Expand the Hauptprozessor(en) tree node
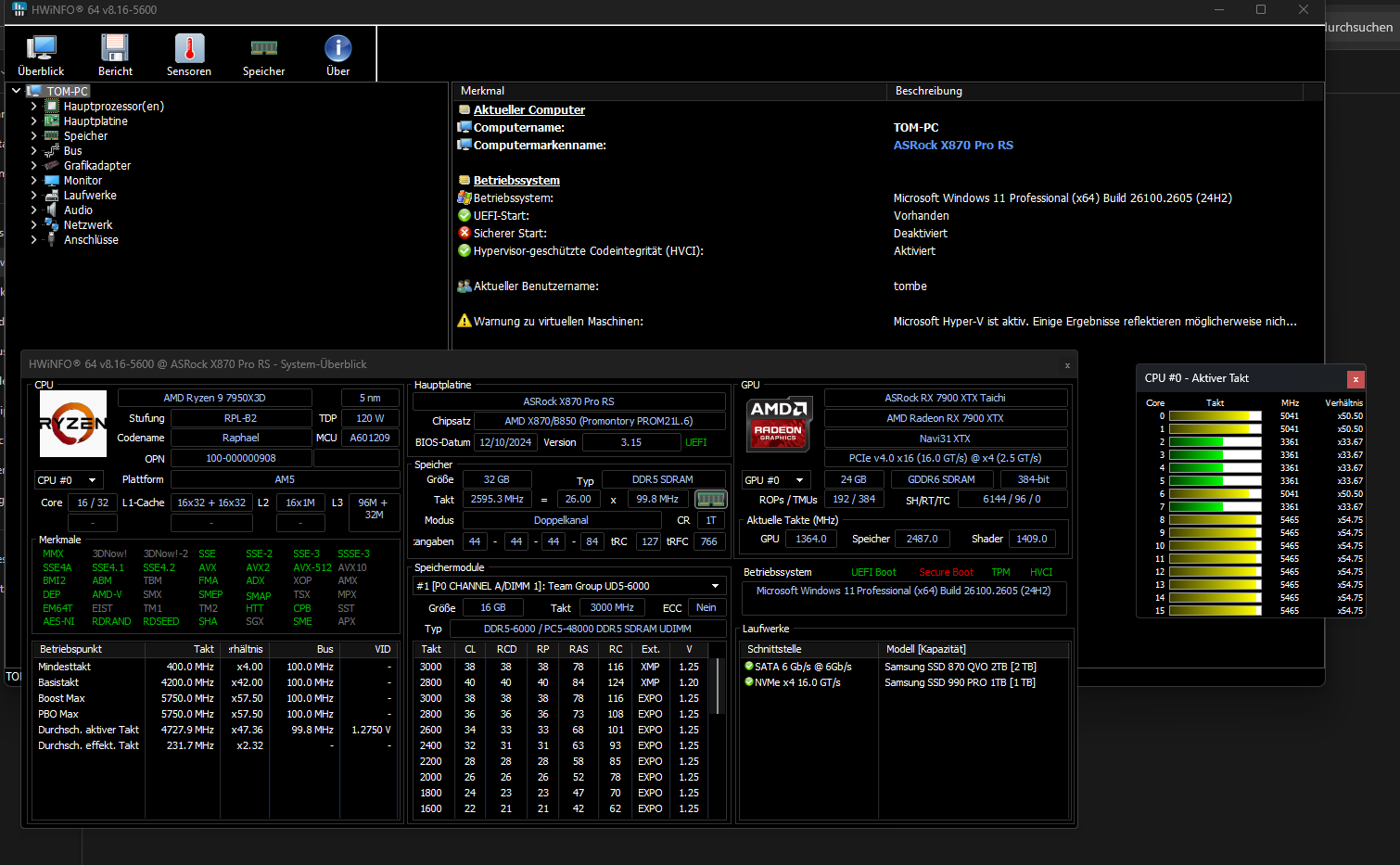Screen dimensions: 1400x865 tap(34, 106)
